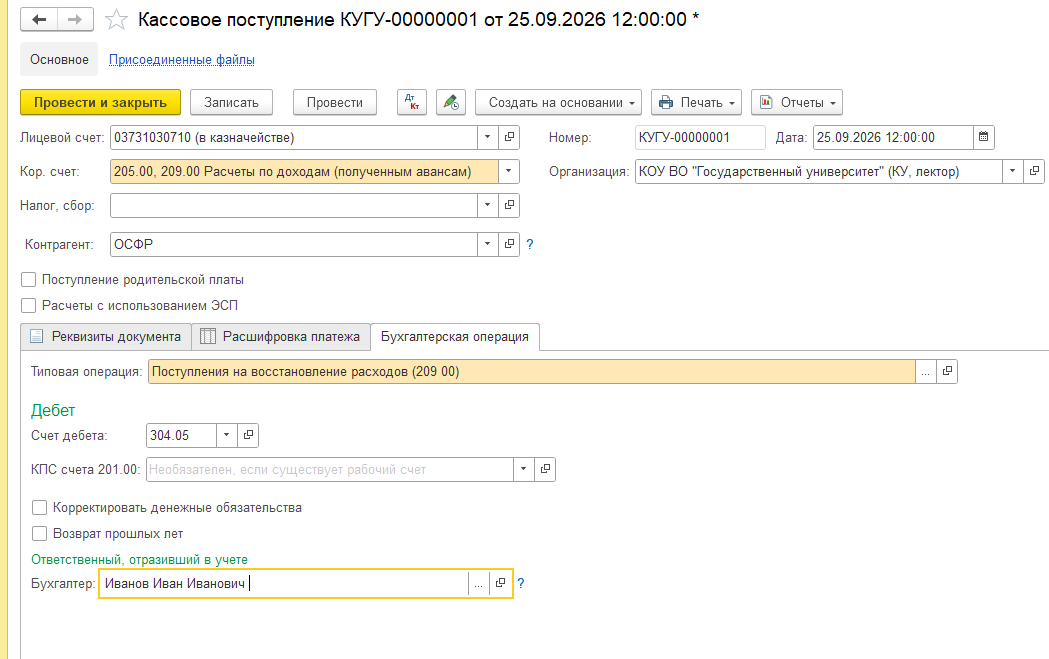Click the green pencil signature icon
Screen dimensions: 1049x659
click(451, 102)
